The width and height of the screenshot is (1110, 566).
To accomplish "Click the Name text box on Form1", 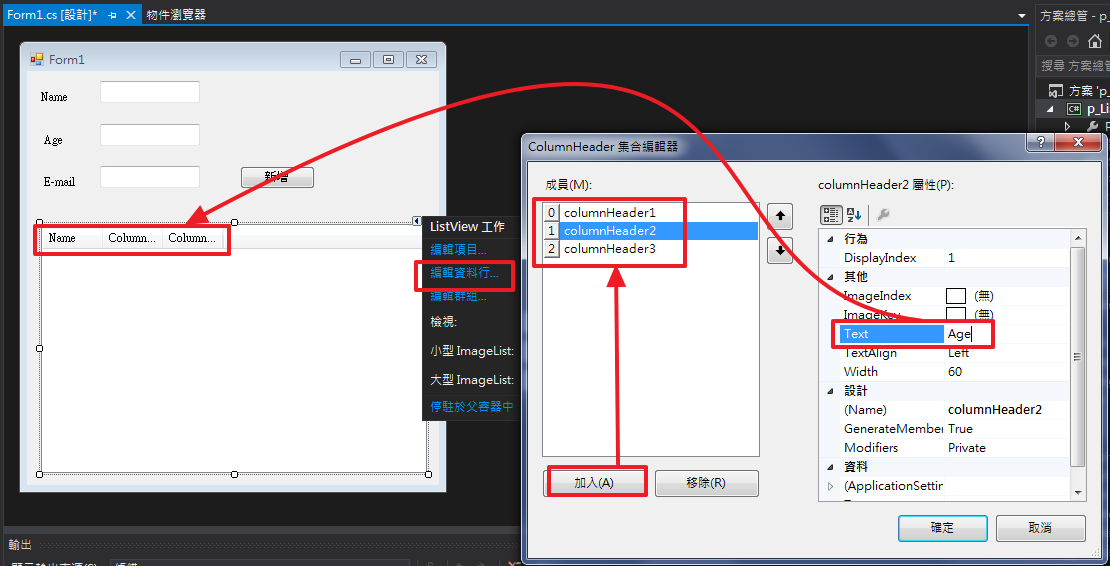I will click(x=150, y=93).
